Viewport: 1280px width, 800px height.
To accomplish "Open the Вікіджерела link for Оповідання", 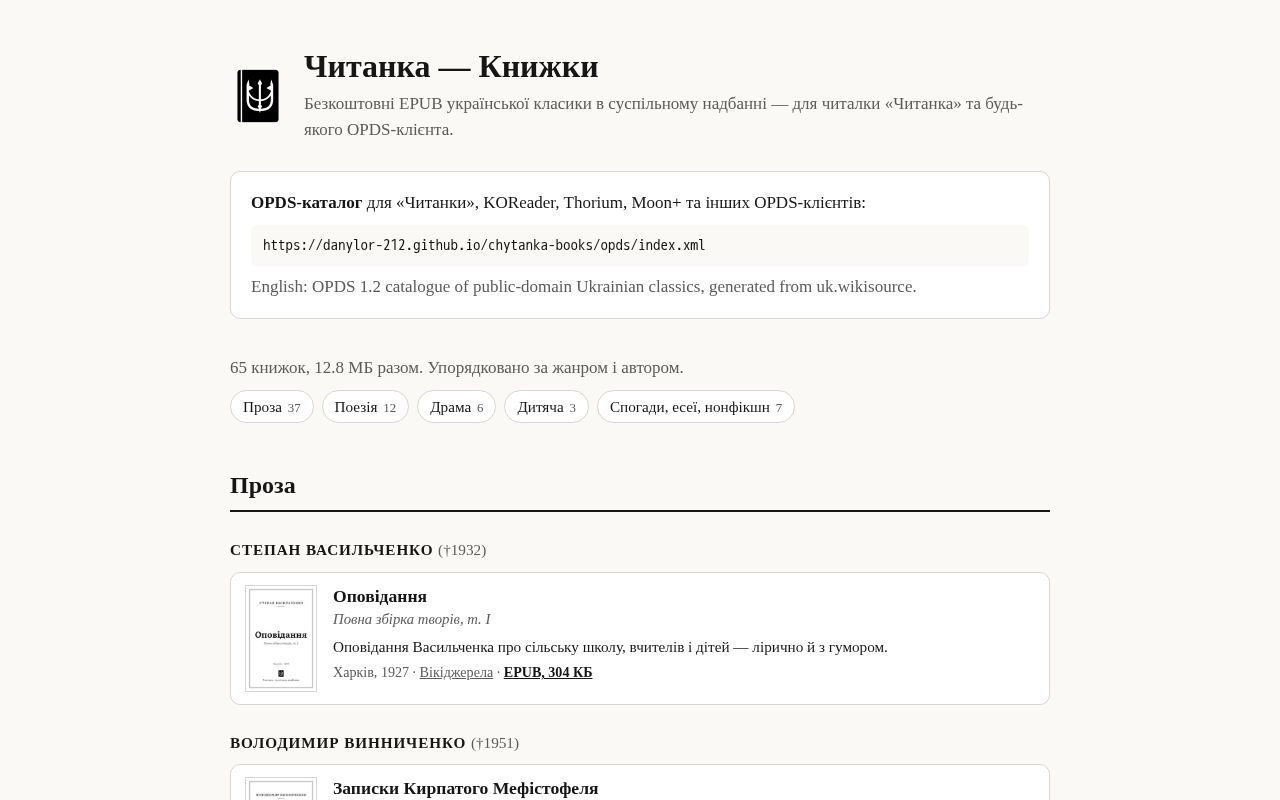I will (456, 673).
